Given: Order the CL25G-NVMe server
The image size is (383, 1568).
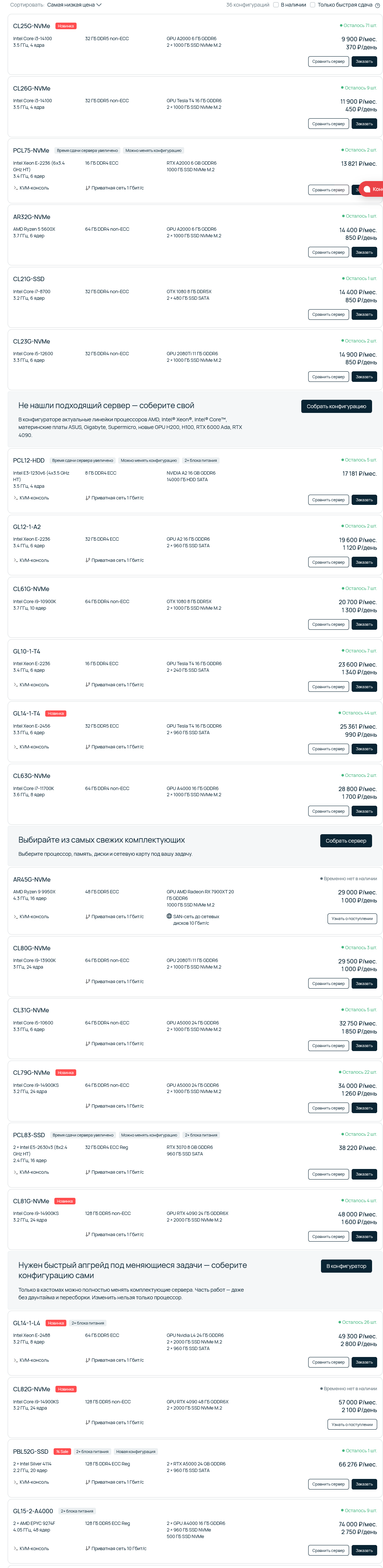Looking at the screenshot, I should (x=364, y=61).
